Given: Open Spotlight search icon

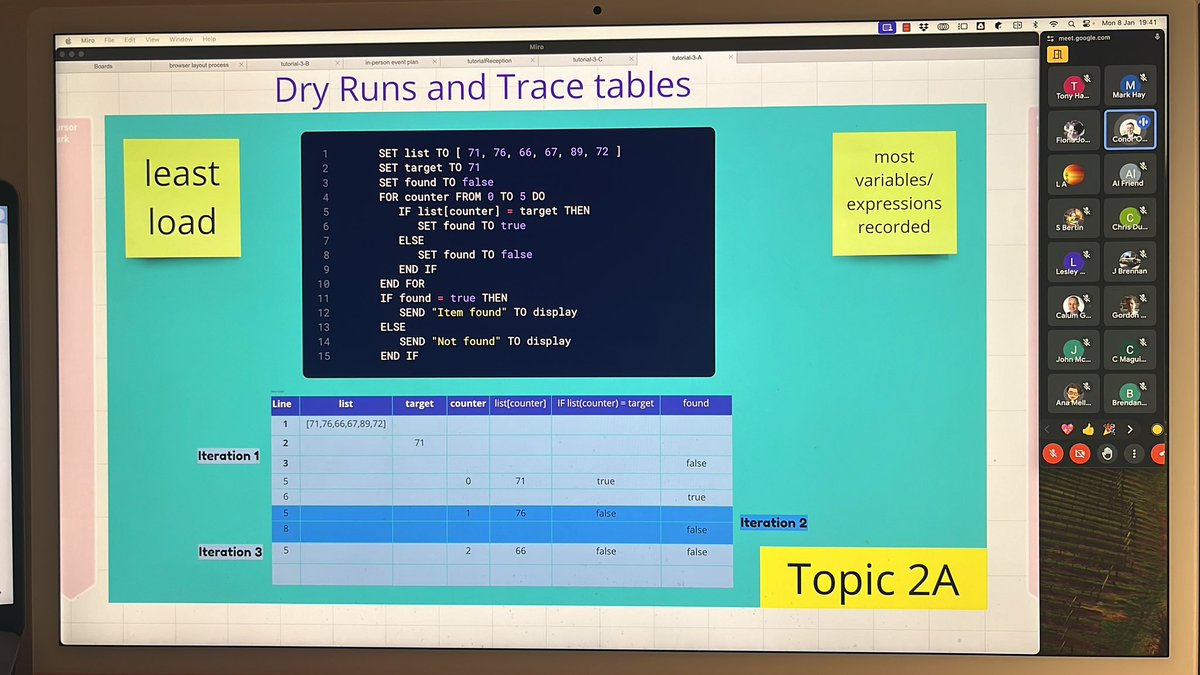Looking at the screenshot, I should tap(1071, 23).
